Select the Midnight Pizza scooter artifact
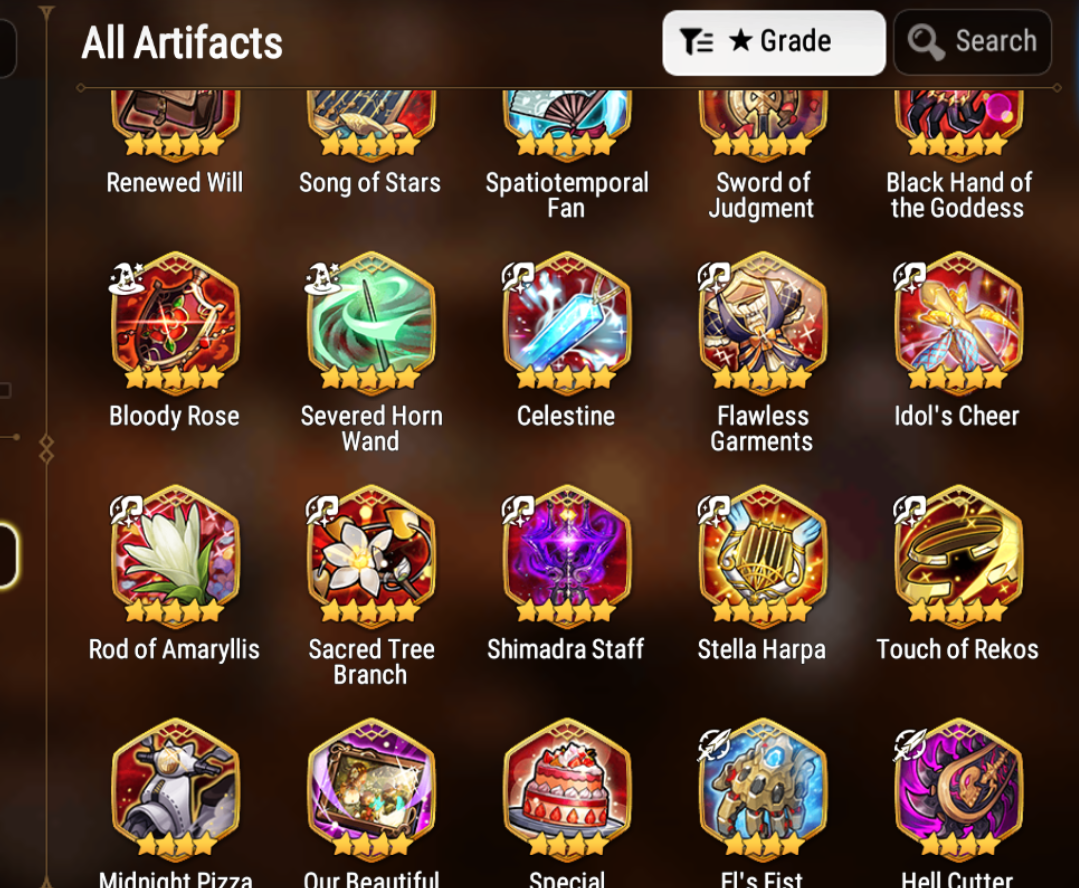This screenshot has width=1079, height=888. [x=175, y=790]
